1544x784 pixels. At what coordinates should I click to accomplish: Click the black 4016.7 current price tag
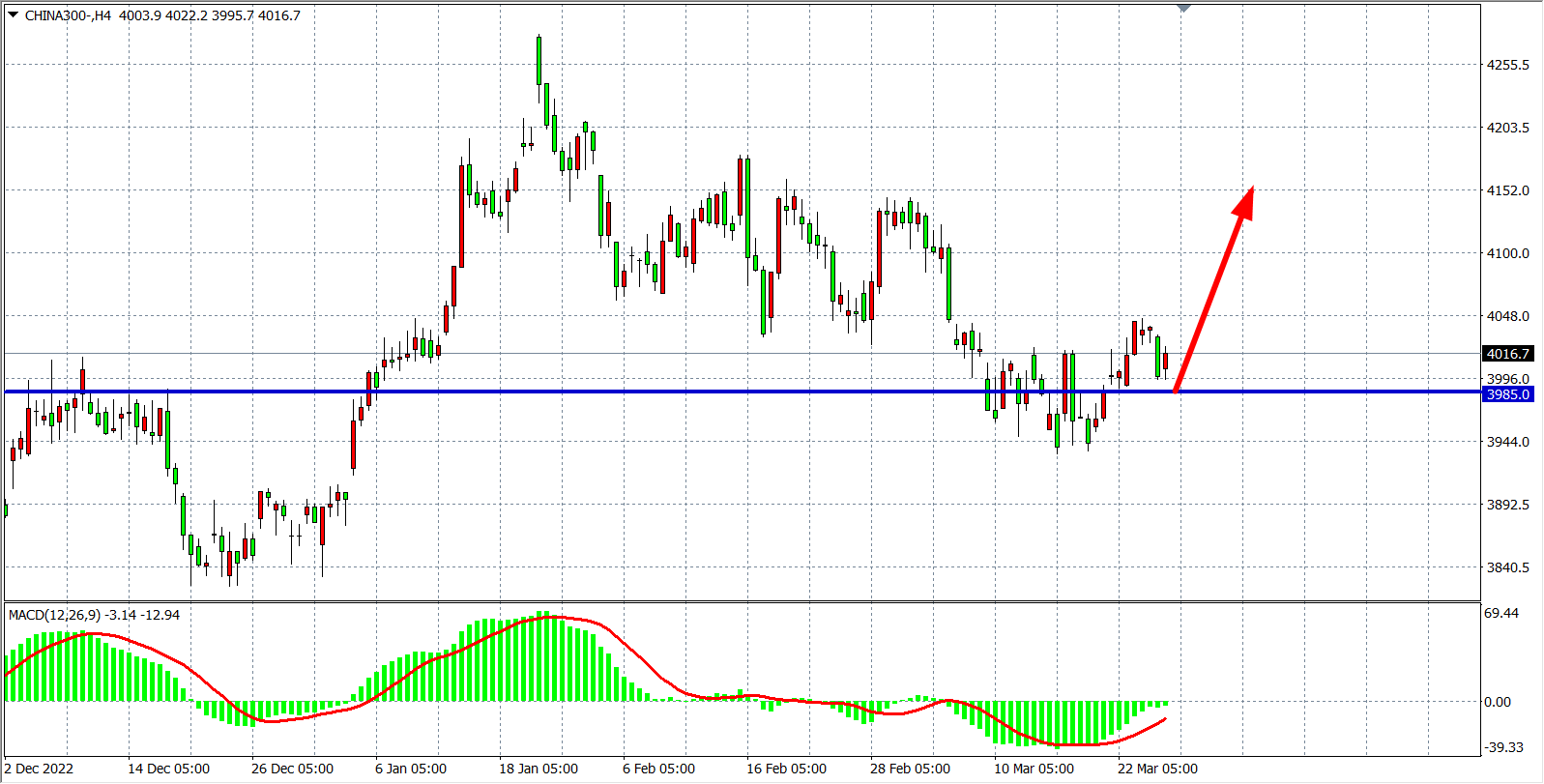[1507, 354]
